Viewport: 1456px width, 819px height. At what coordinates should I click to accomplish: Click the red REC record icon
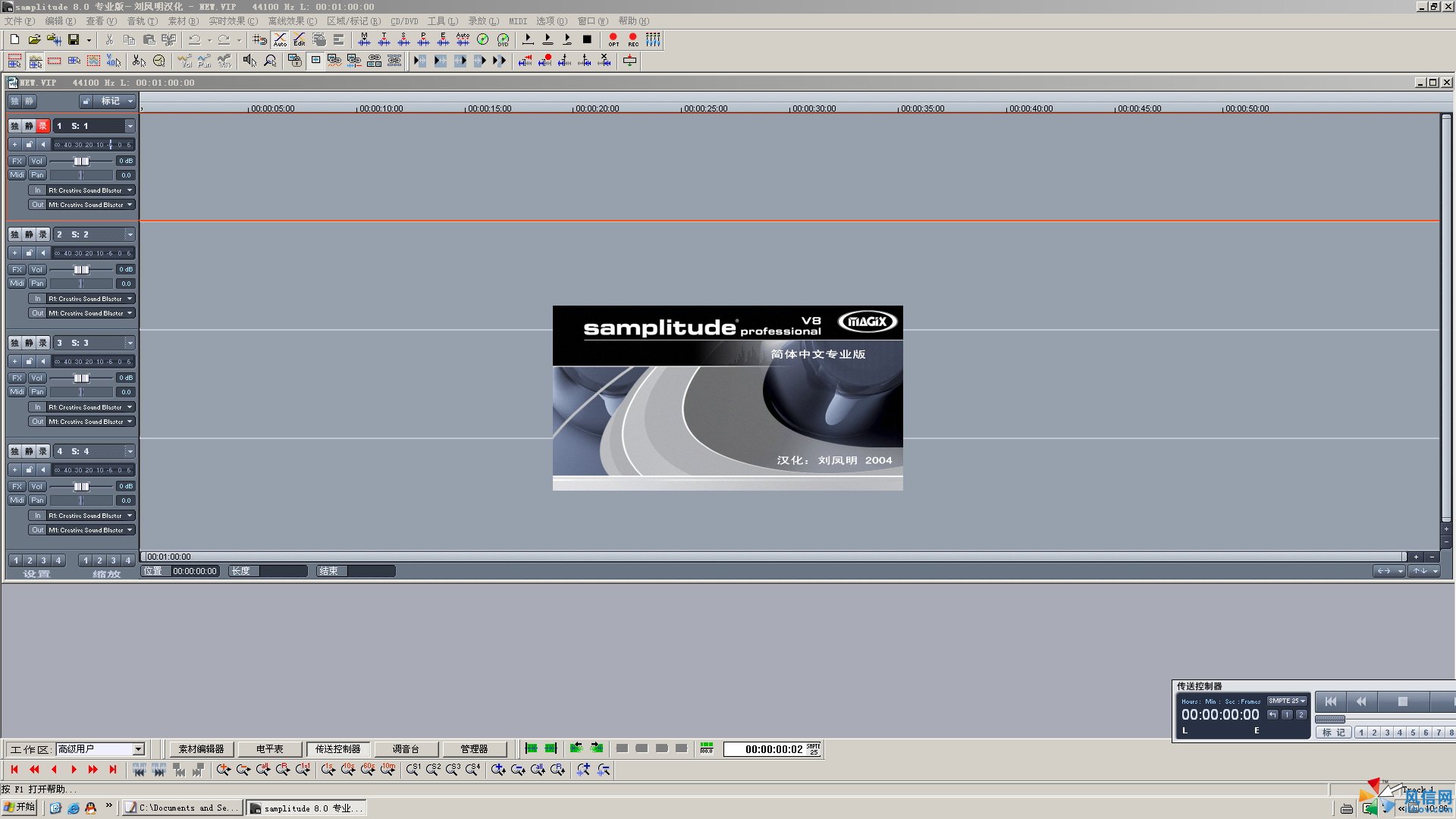(633, 39)
